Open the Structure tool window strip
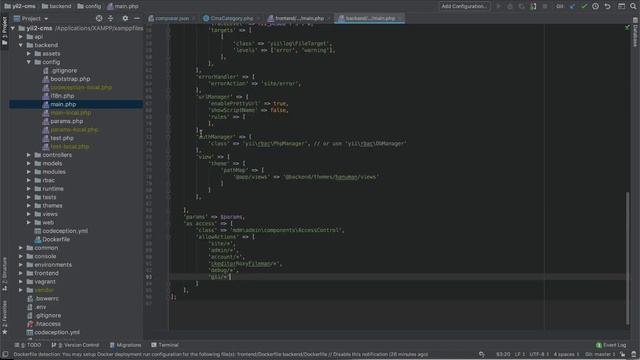This screenshot has height=360, width=640. [4, 274]
